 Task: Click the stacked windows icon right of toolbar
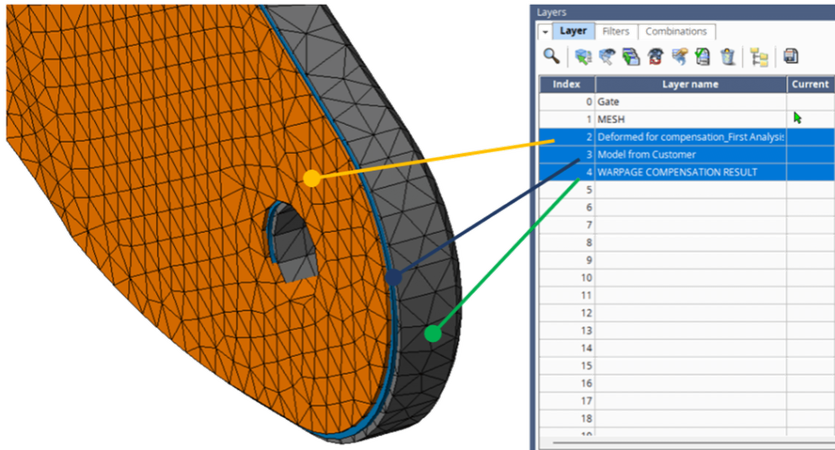[790, 57]
